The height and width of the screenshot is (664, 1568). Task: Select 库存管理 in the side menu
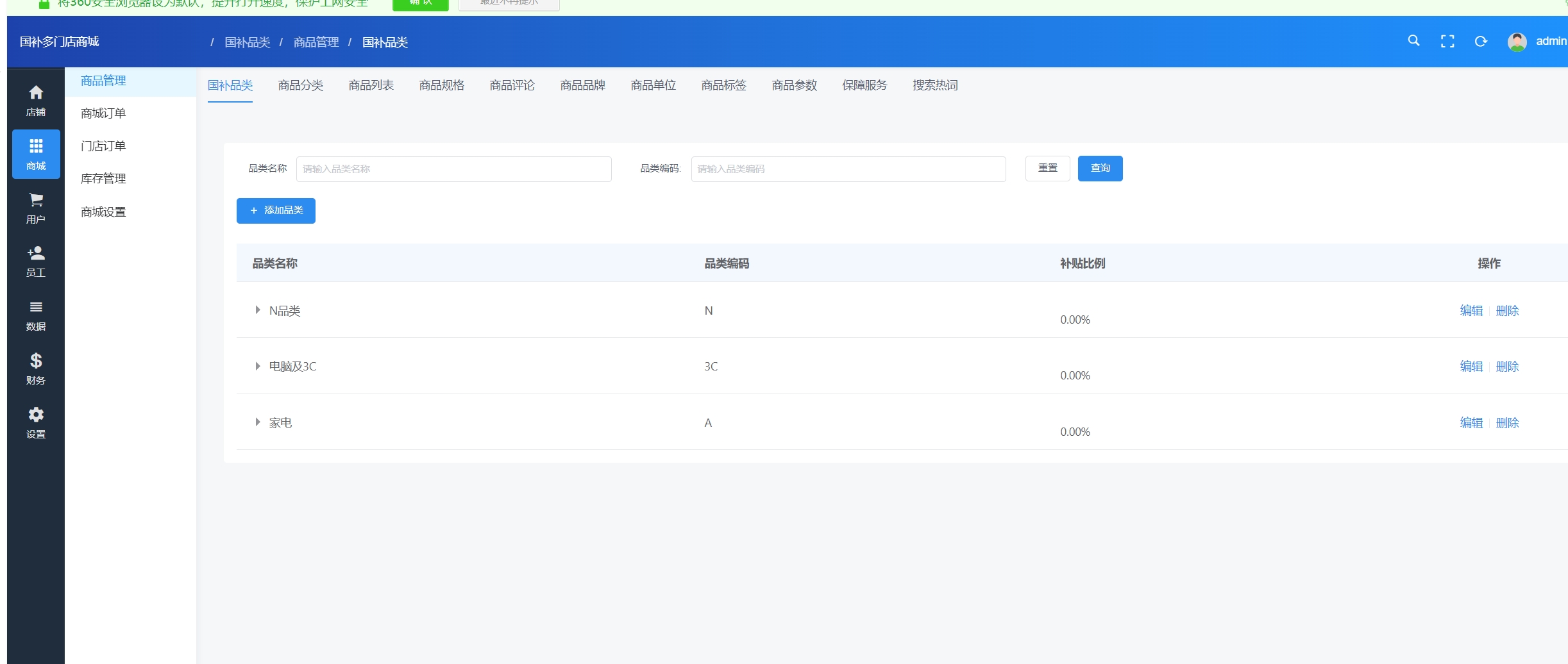[x=103, y=179]
